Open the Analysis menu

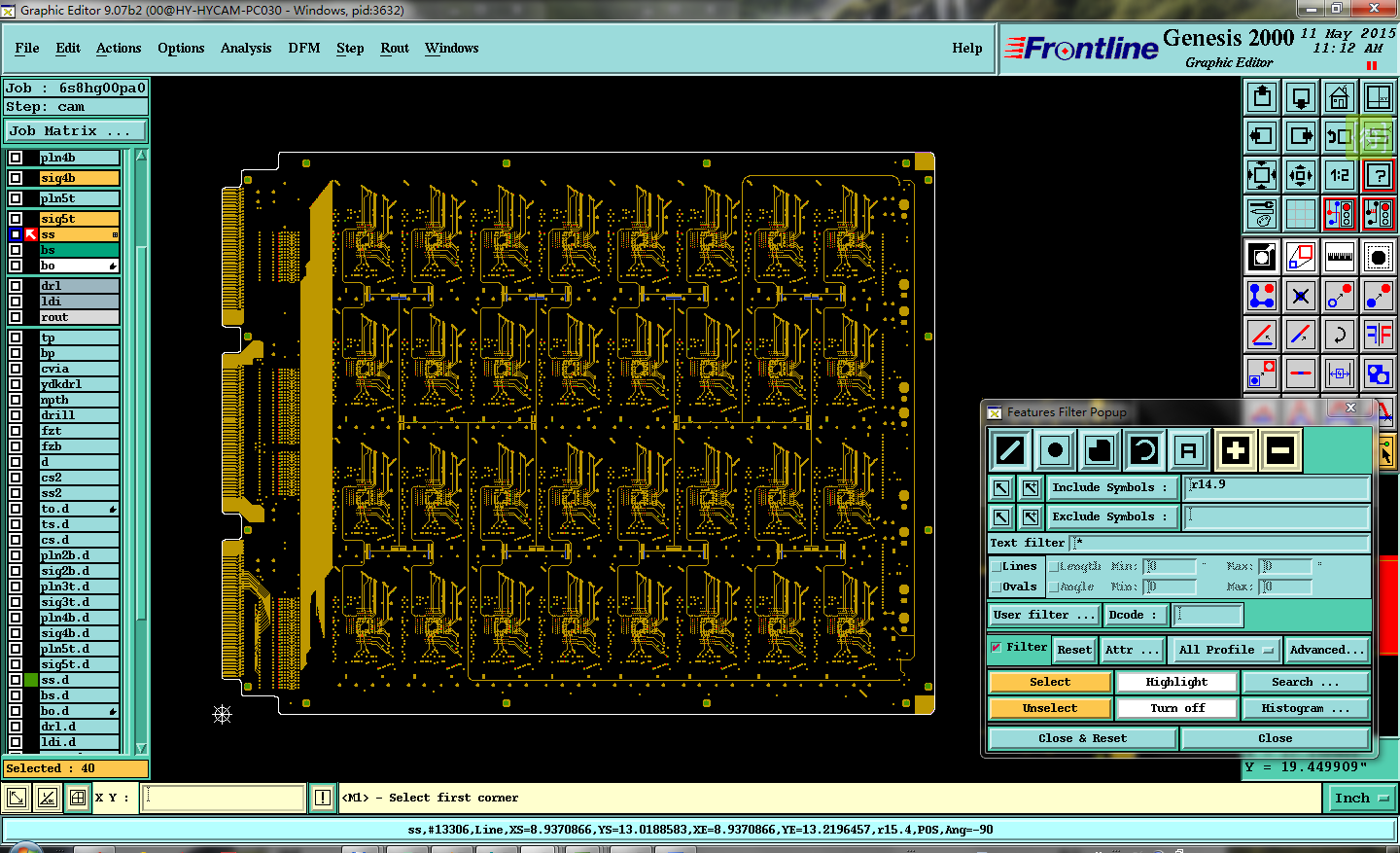pos(246,48)
